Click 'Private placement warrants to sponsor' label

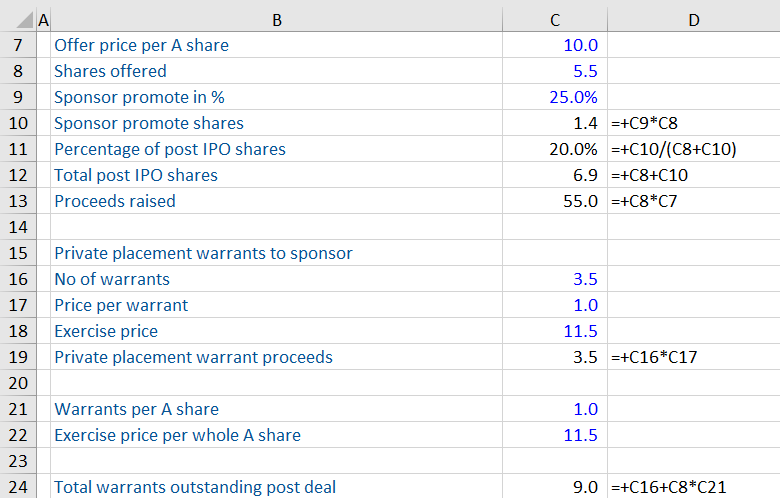pyautogui.click(x=203, y=253)
